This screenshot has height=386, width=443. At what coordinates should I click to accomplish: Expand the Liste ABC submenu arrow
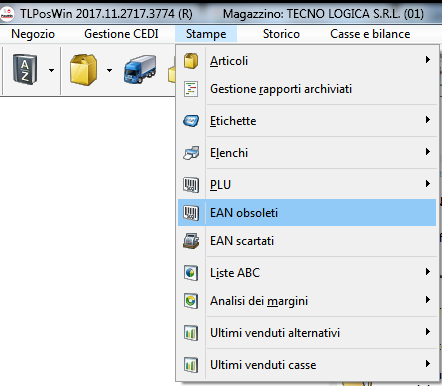[428, 272]
